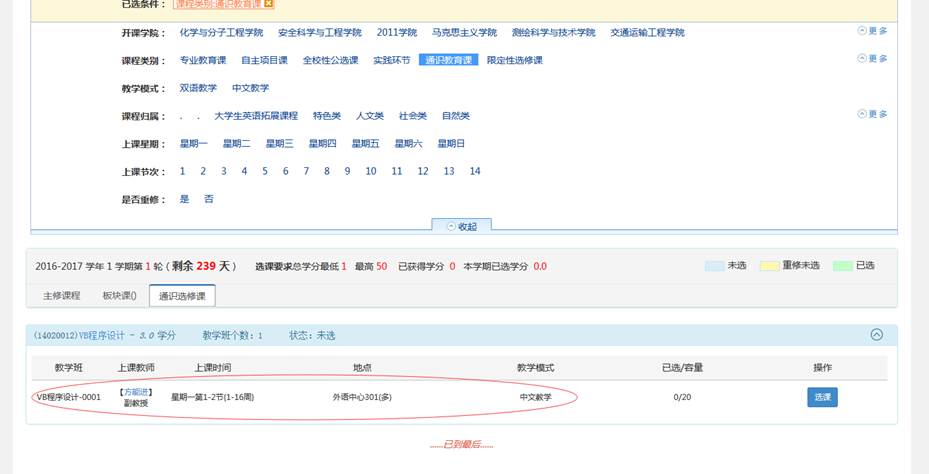Show more 课程归属 options

(872, 114)
